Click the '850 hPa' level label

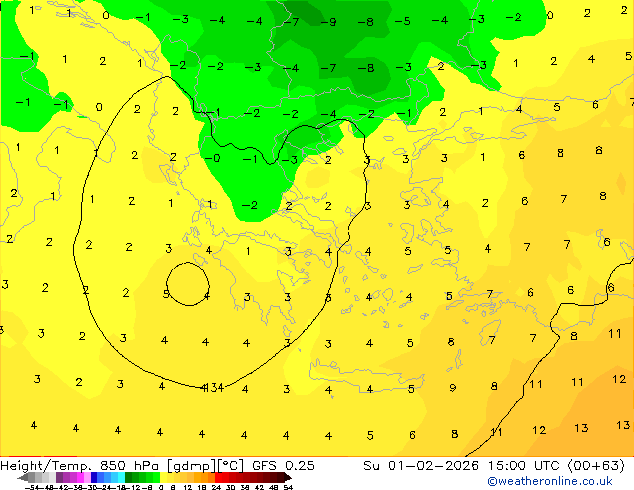130,465
